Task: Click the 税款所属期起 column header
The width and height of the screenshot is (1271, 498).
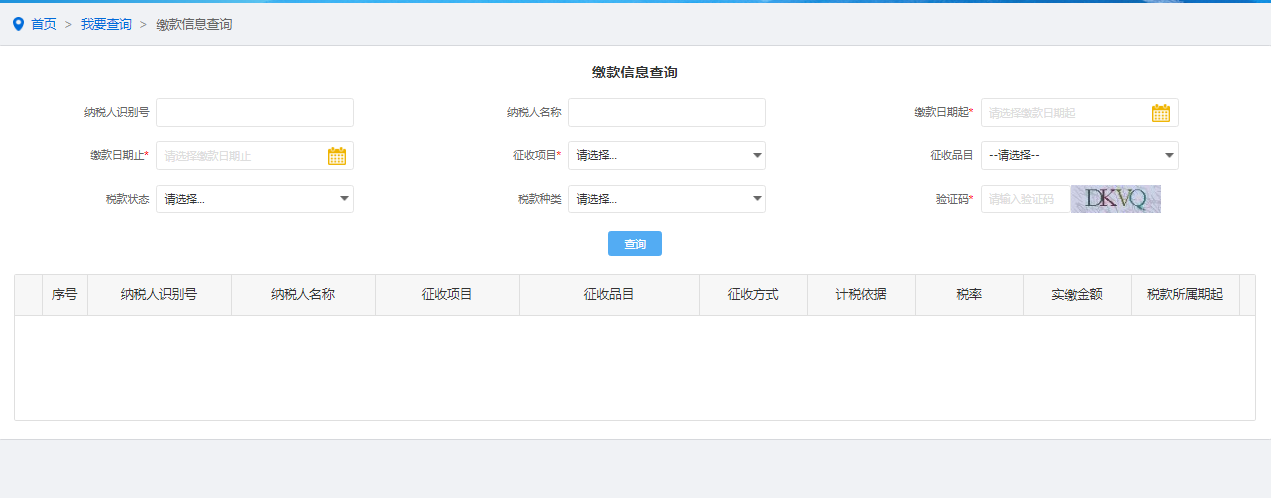Action: [1186, 295]
